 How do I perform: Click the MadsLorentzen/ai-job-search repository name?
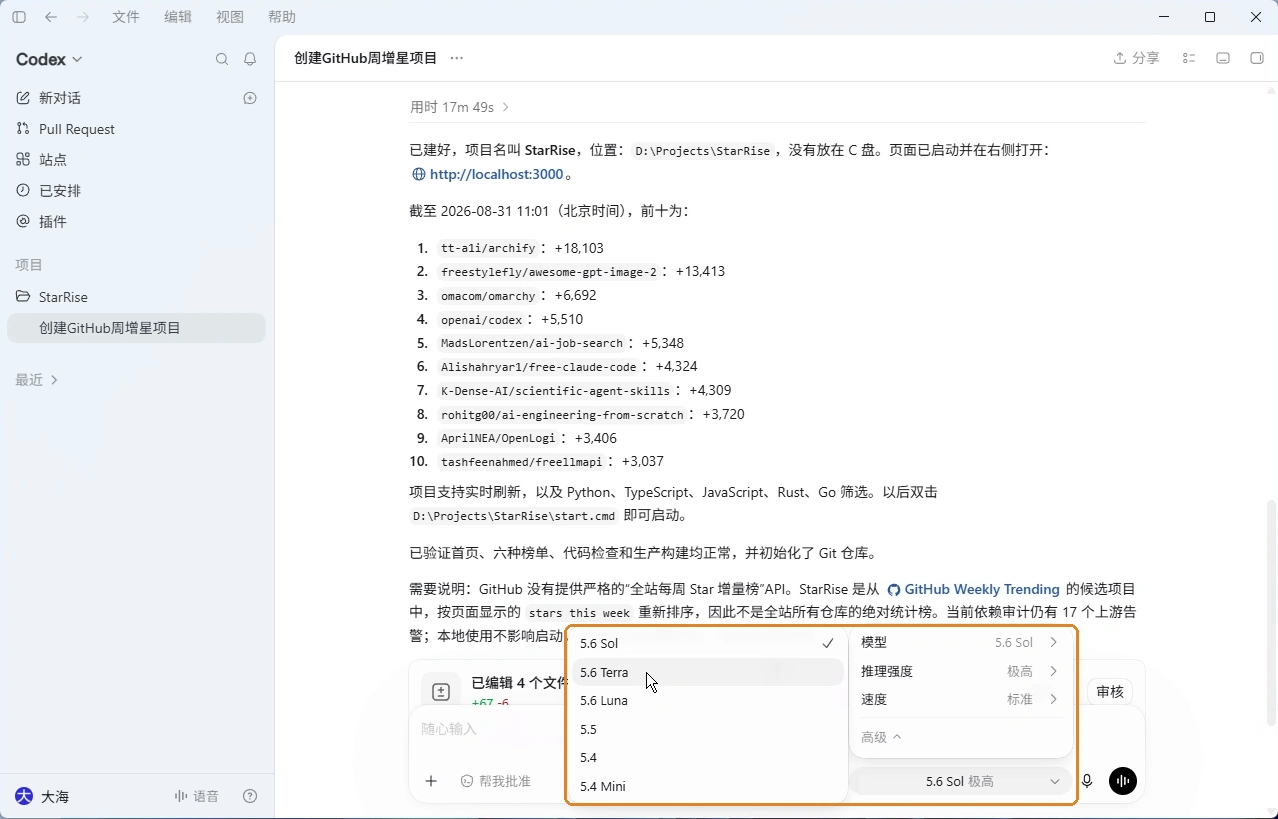[532, 343]
